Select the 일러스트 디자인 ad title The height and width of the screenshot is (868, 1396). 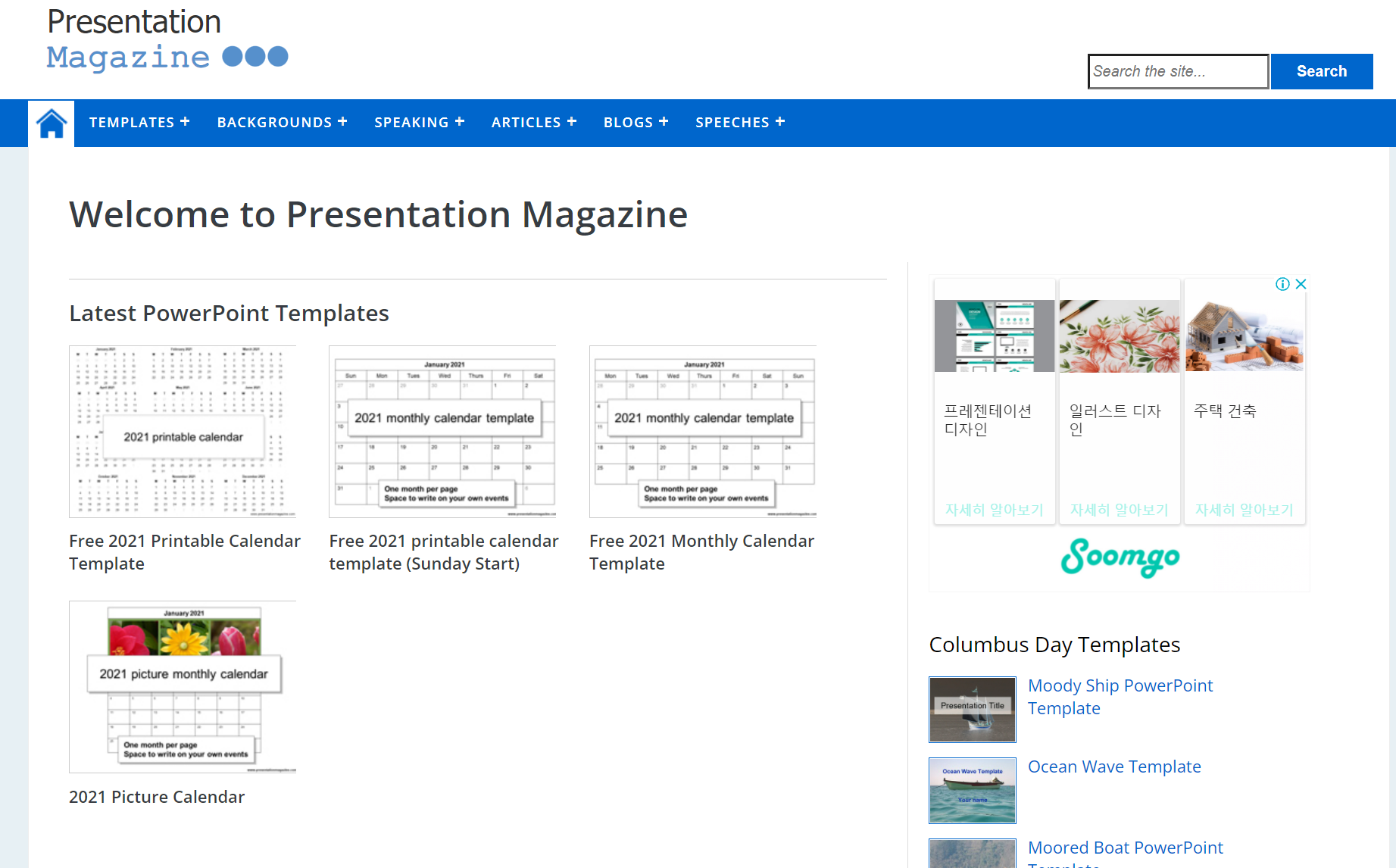[x=1115, y=420]
